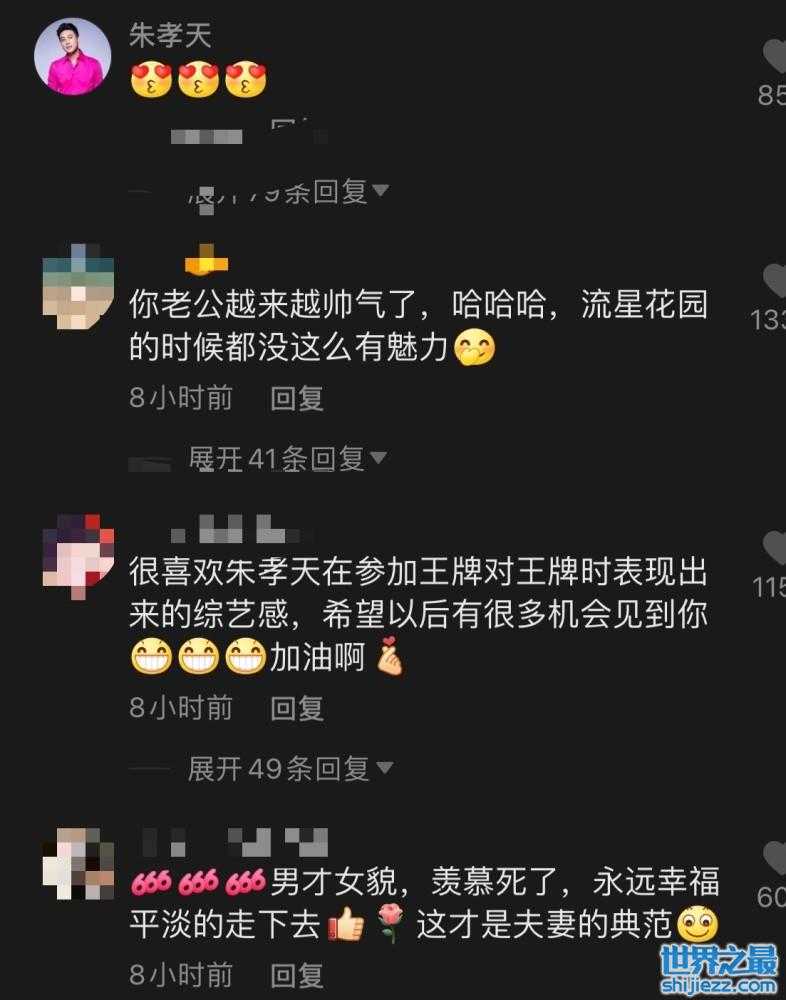Open the avatar of the 男才女貌 commenter

78,864
